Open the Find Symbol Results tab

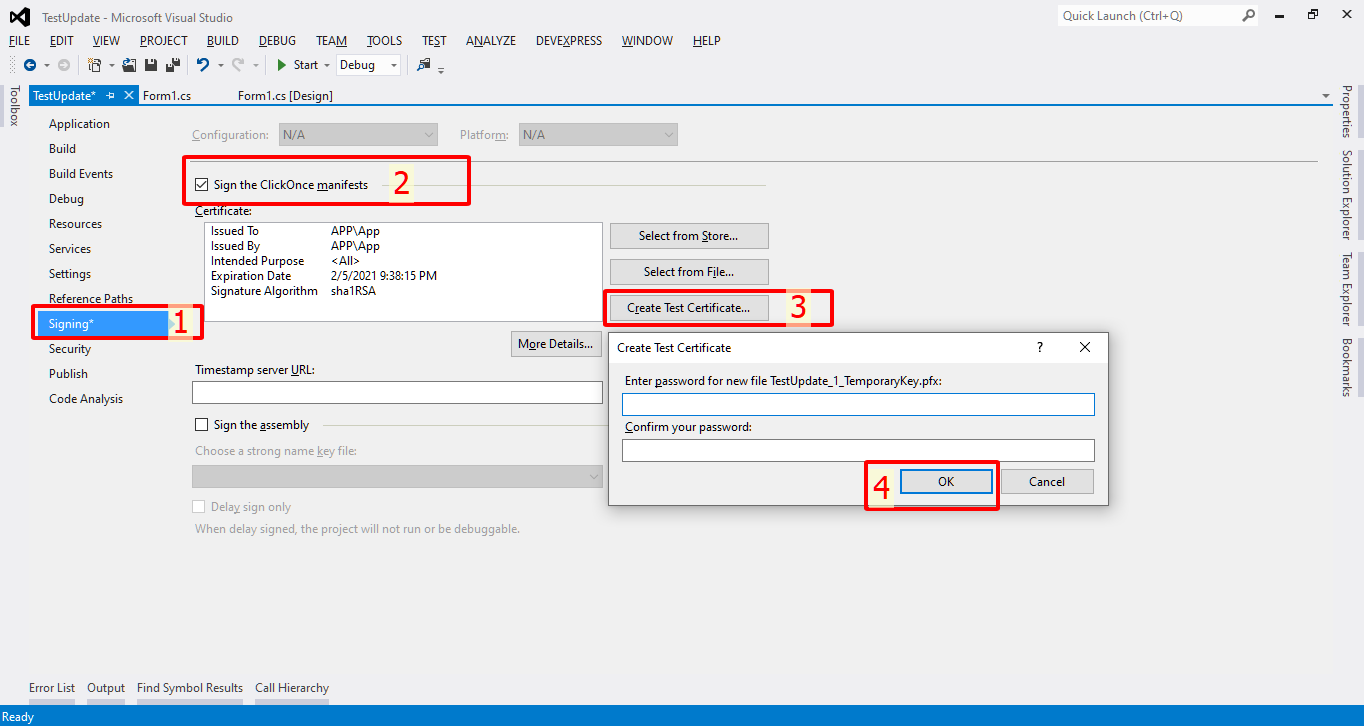click(x=190, y=688)
